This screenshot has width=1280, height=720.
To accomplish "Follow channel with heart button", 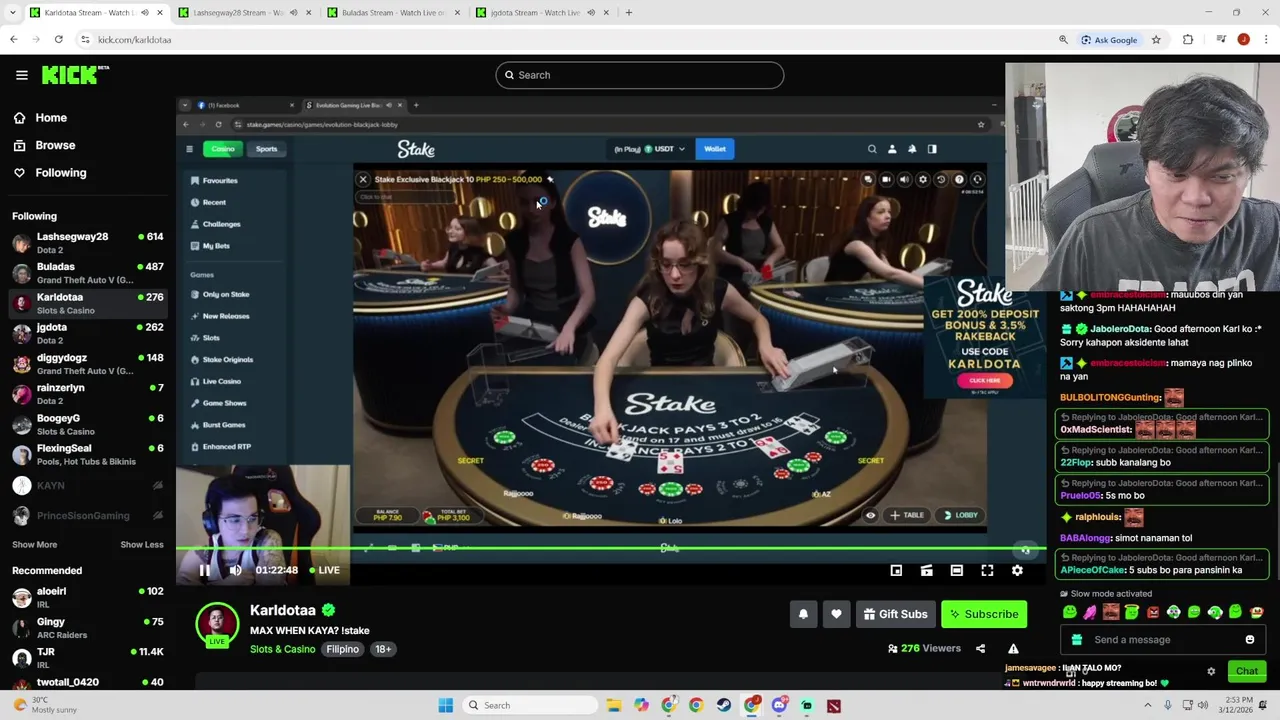I will click(836, 614).
